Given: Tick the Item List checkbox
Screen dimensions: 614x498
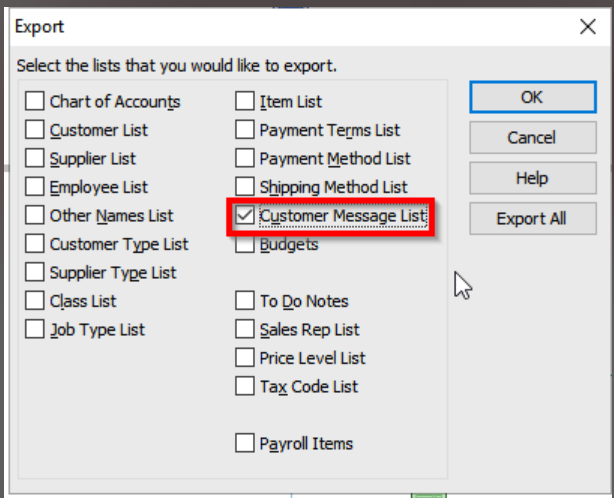Looking at the screenshot, I should [245, 101].
